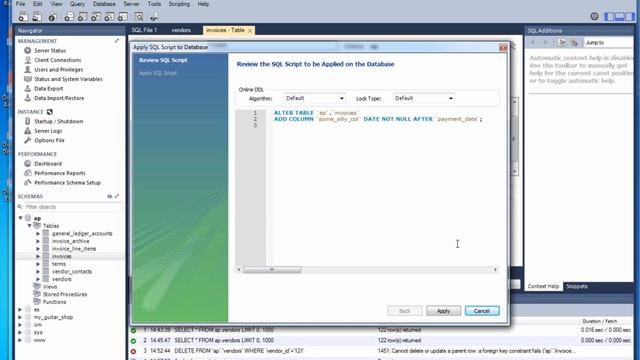Click the forward arrow in SQL Additions

pyautogui.click(x=545, y=42)
